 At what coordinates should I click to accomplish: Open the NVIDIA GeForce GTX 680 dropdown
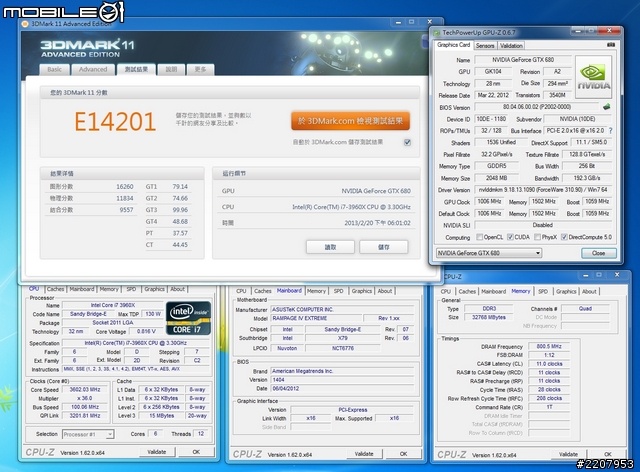(489, 253)
